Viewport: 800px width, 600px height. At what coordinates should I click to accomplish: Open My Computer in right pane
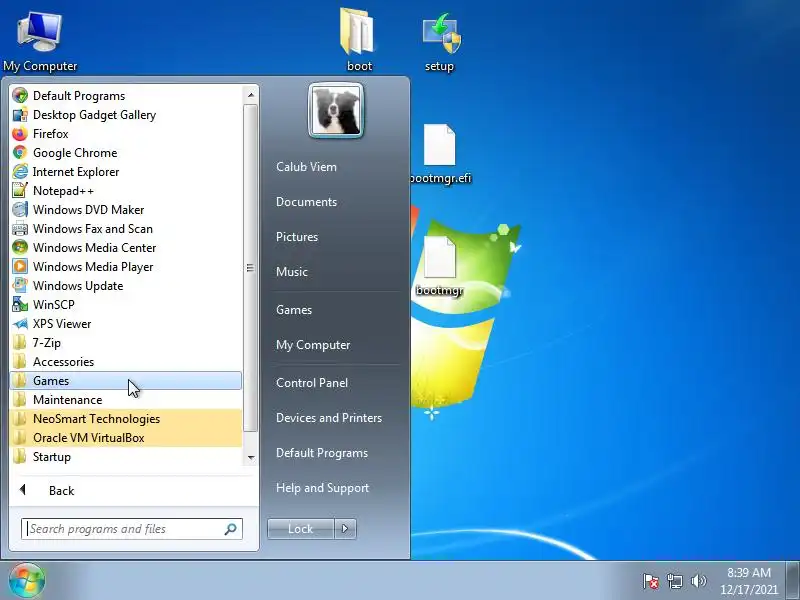pyautogui.click(x=313, y=345)
